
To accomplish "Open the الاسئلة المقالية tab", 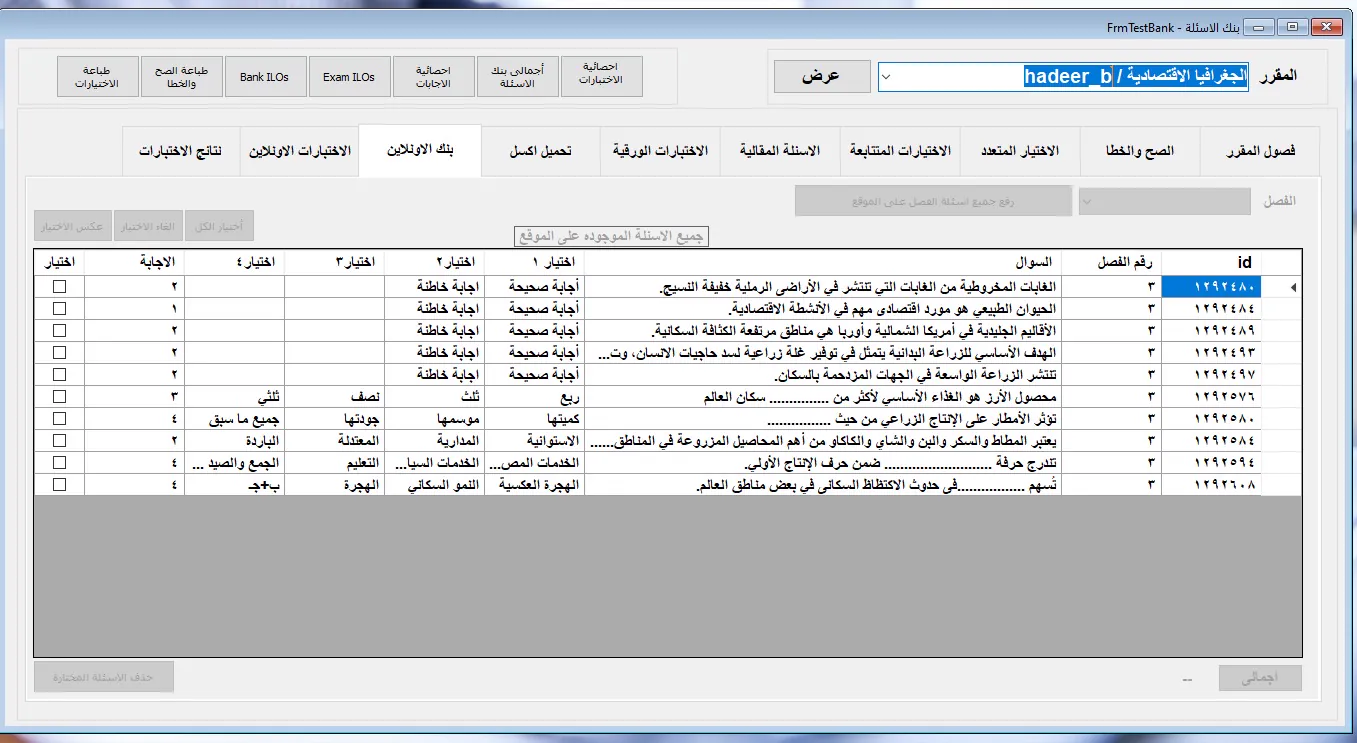I will pyautogui.click(x=780, y=151).
